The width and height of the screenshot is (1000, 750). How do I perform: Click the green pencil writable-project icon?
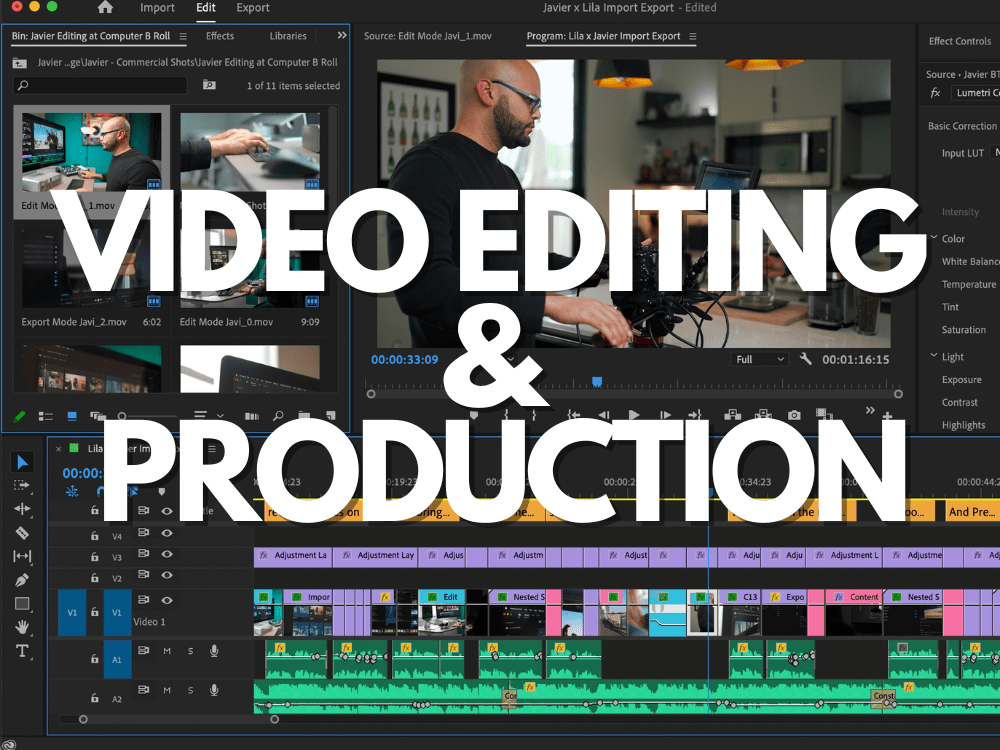(x=20, y=416)
